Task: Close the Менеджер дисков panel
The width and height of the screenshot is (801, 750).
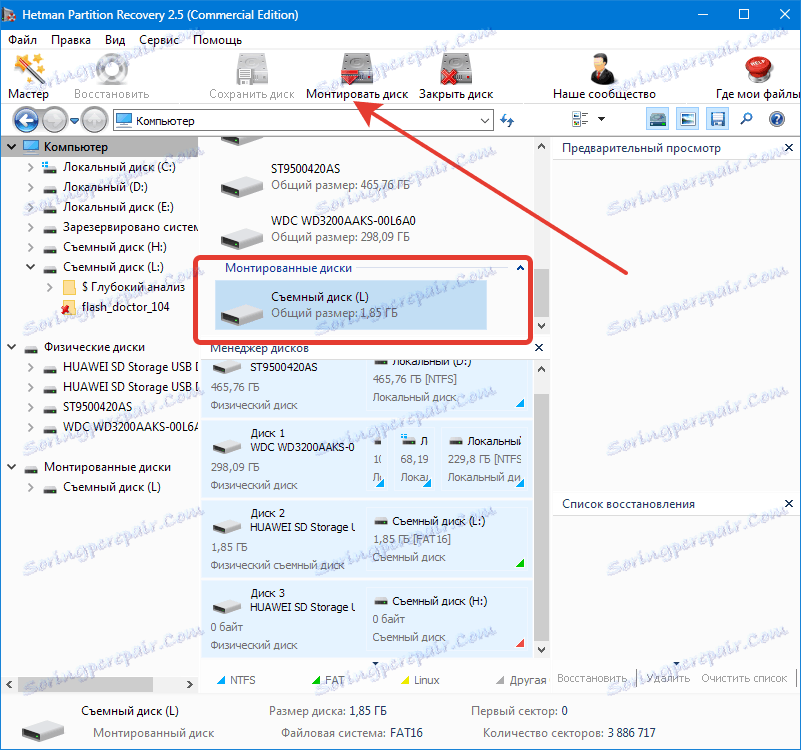Action: click(538, 348)
